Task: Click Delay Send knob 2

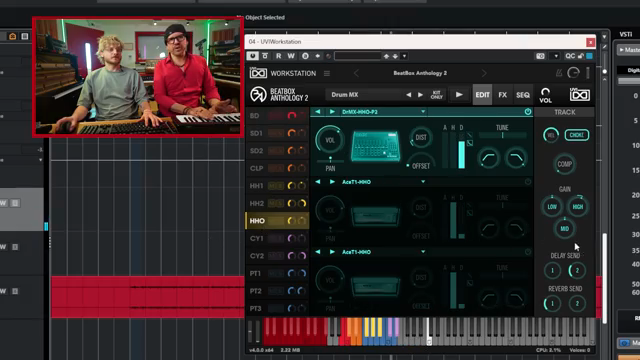Action: point(577,271)
